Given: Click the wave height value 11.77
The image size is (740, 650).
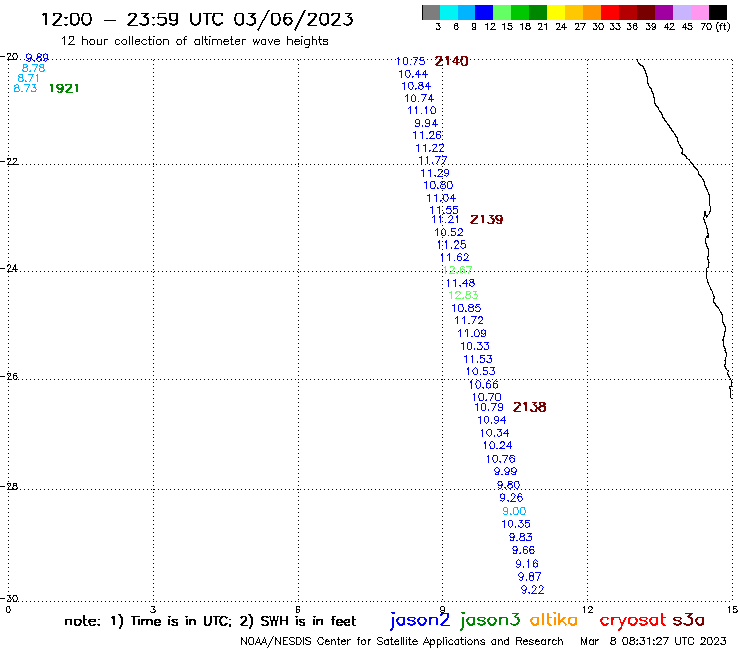Looking at the screenshot, I should pos(432,160).
